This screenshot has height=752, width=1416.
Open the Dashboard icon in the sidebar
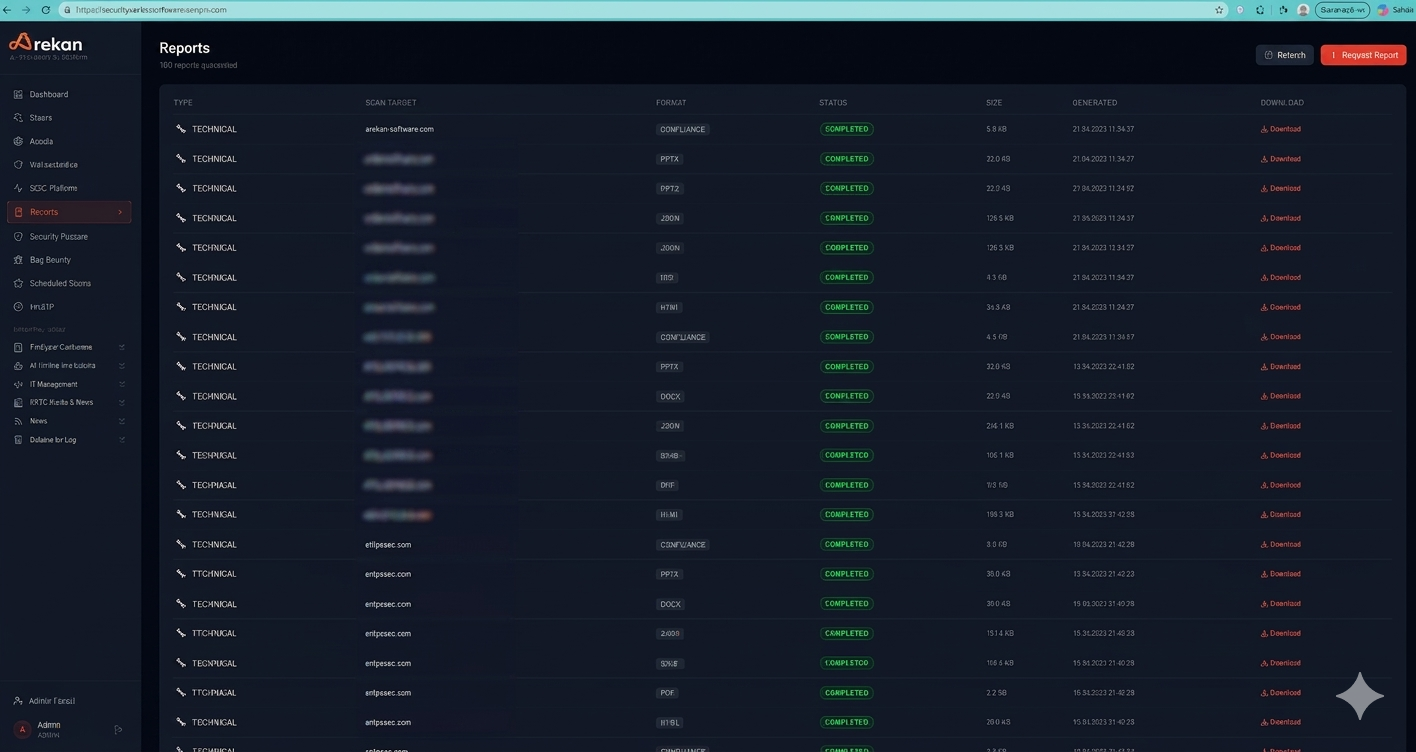[x=17, y=94]
